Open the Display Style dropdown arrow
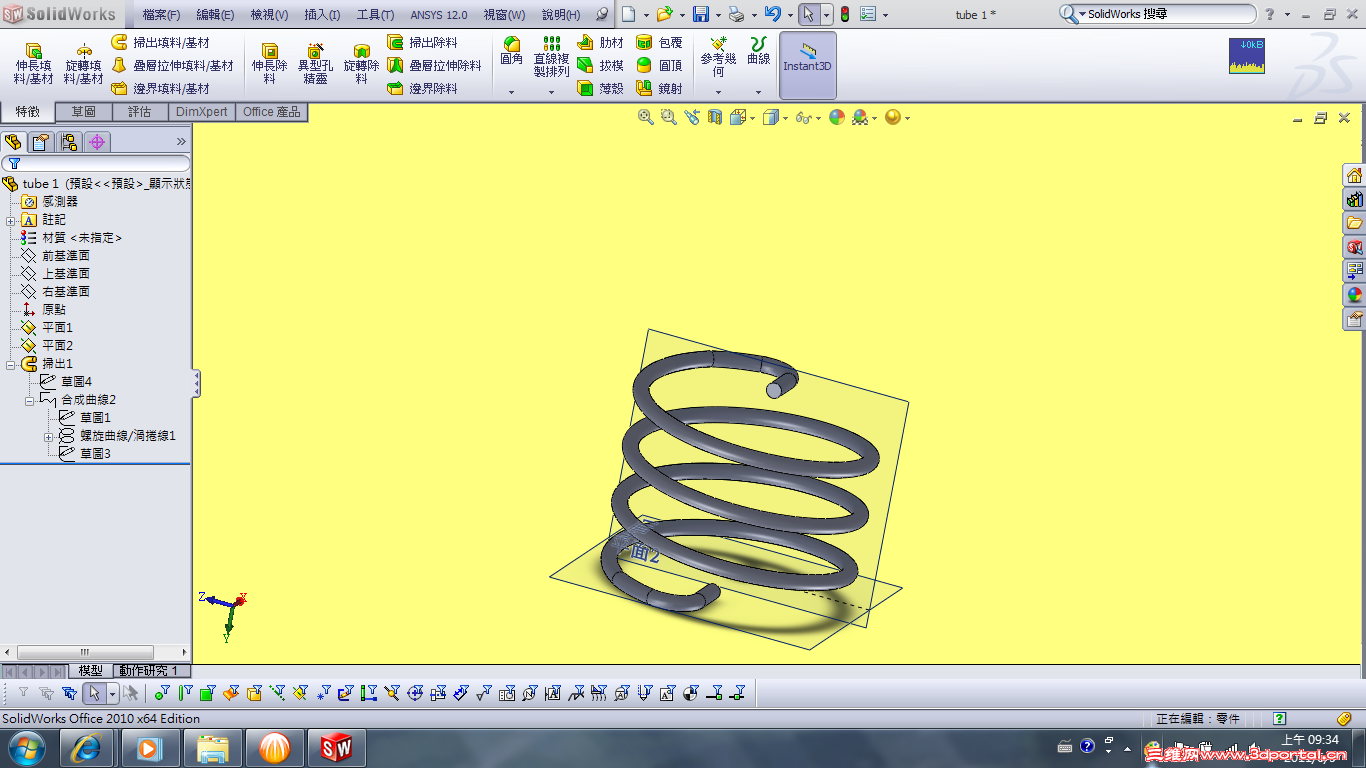Image resolution: width=1366 pixels, height=768 pixels. tap(786, 117)
